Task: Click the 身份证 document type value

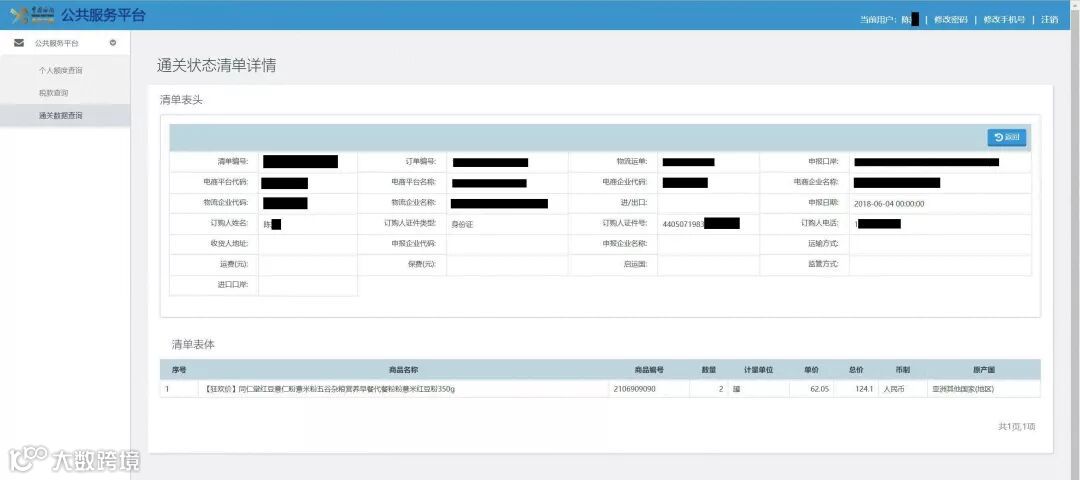Action: click(463, 224)
